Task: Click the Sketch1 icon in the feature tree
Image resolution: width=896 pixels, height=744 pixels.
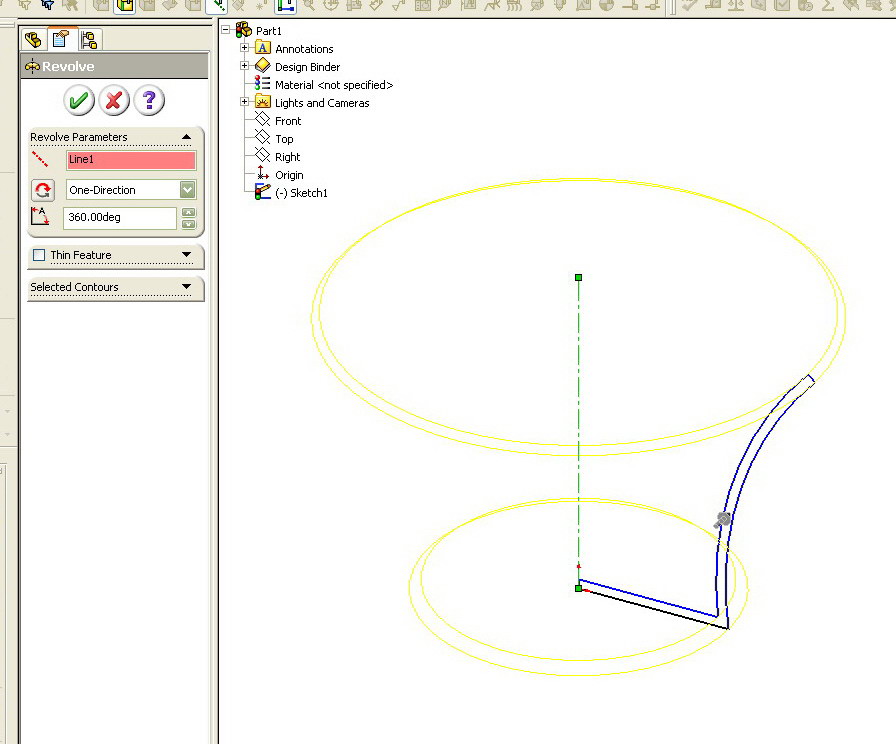Action: click(263, 193)
